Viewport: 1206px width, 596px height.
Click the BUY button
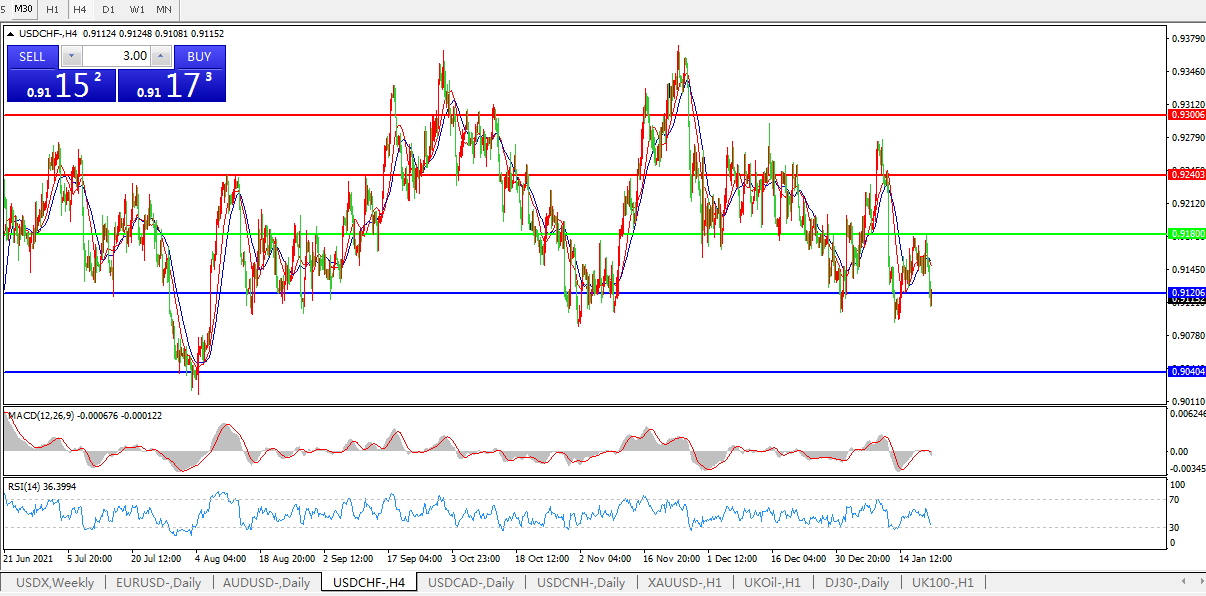199,56
